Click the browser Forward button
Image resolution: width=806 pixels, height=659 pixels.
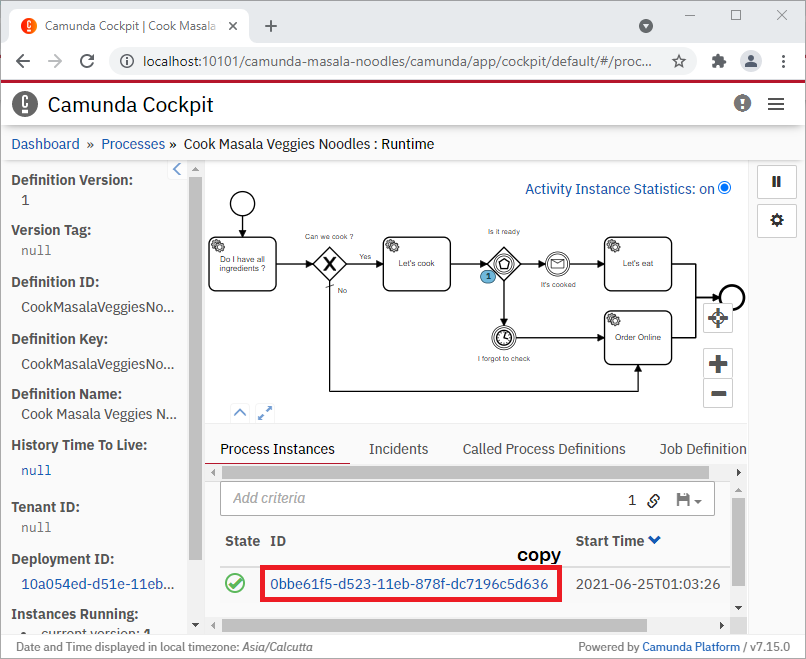click(55, 61)
